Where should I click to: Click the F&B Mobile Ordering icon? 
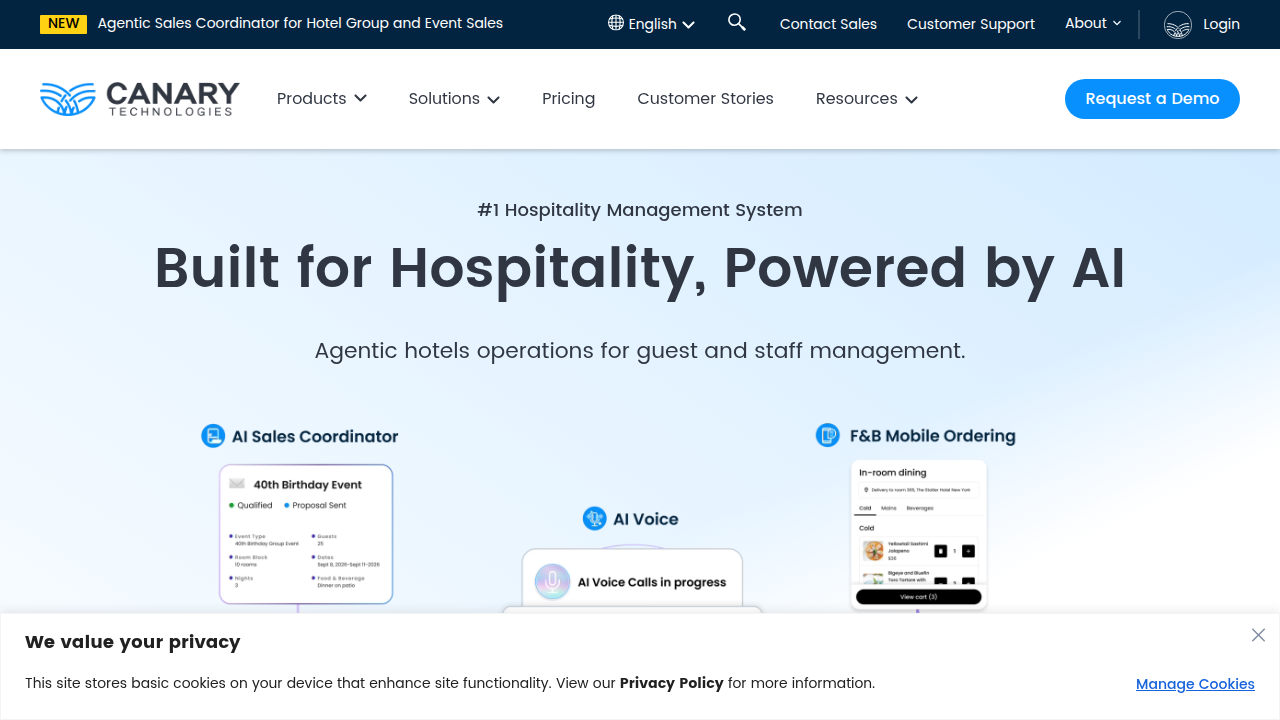(x=828, y=435)
